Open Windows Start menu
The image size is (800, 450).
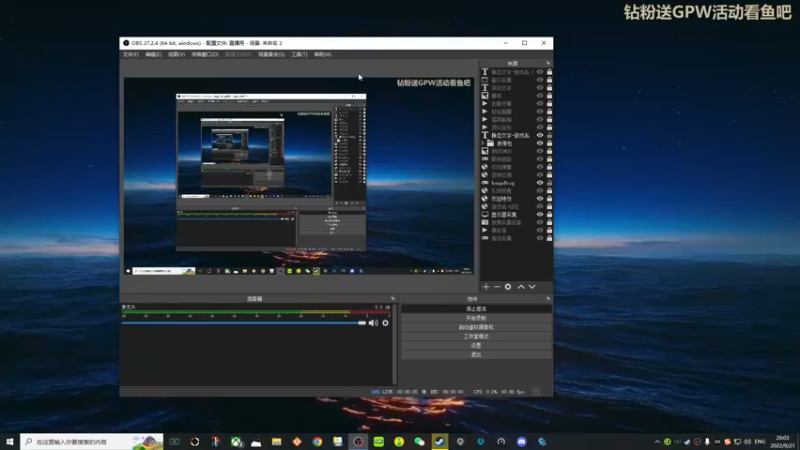(10, 442)
